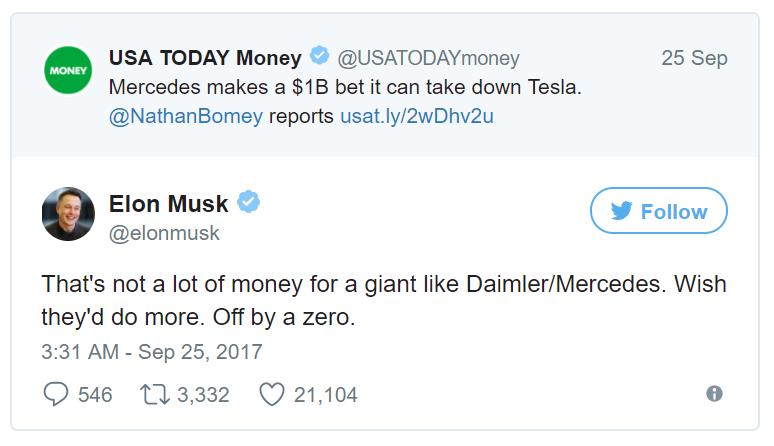This screenshot has width=774, height=446.
Task: Open the @NathanBomey mention link
Action: click(186, 115)
